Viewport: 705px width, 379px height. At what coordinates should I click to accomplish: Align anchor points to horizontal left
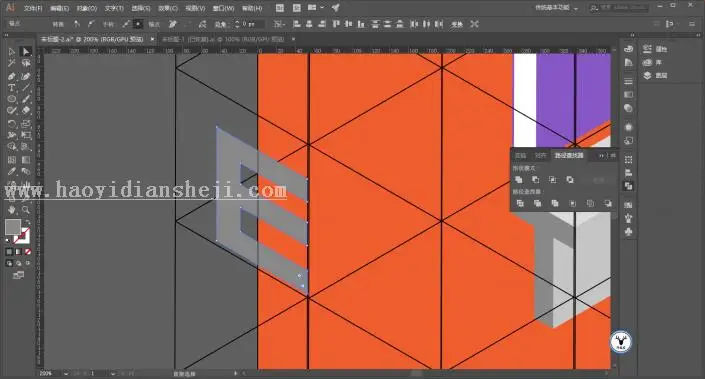pos(296,24)
